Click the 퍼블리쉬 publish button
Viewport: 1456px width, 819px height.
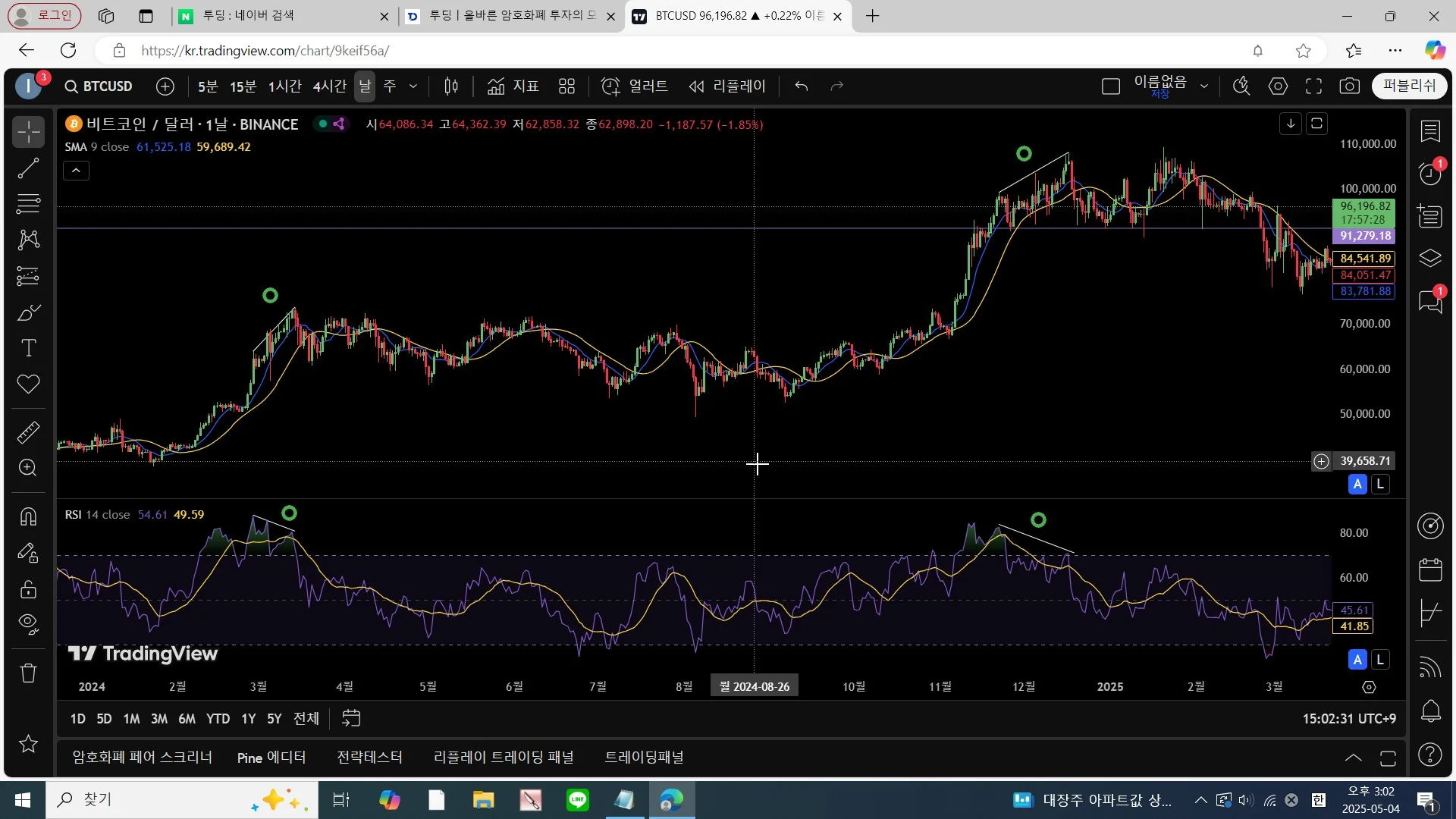(x=1409, y=86)
